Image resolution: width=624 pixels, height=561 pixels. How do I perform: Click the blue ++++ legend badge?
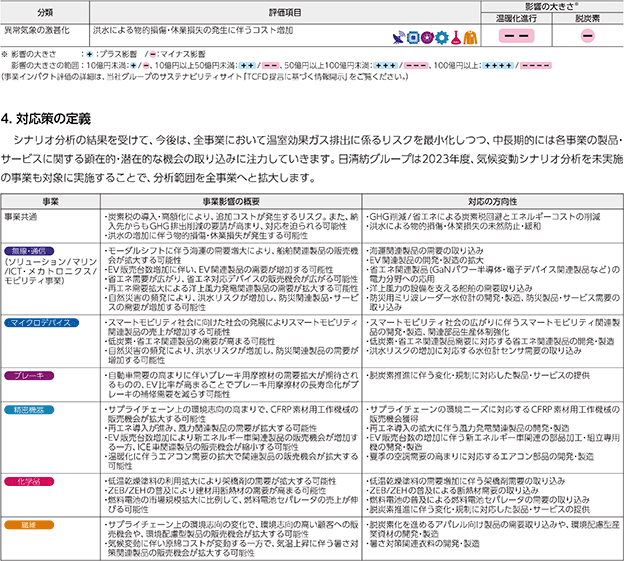pos(497,66)
